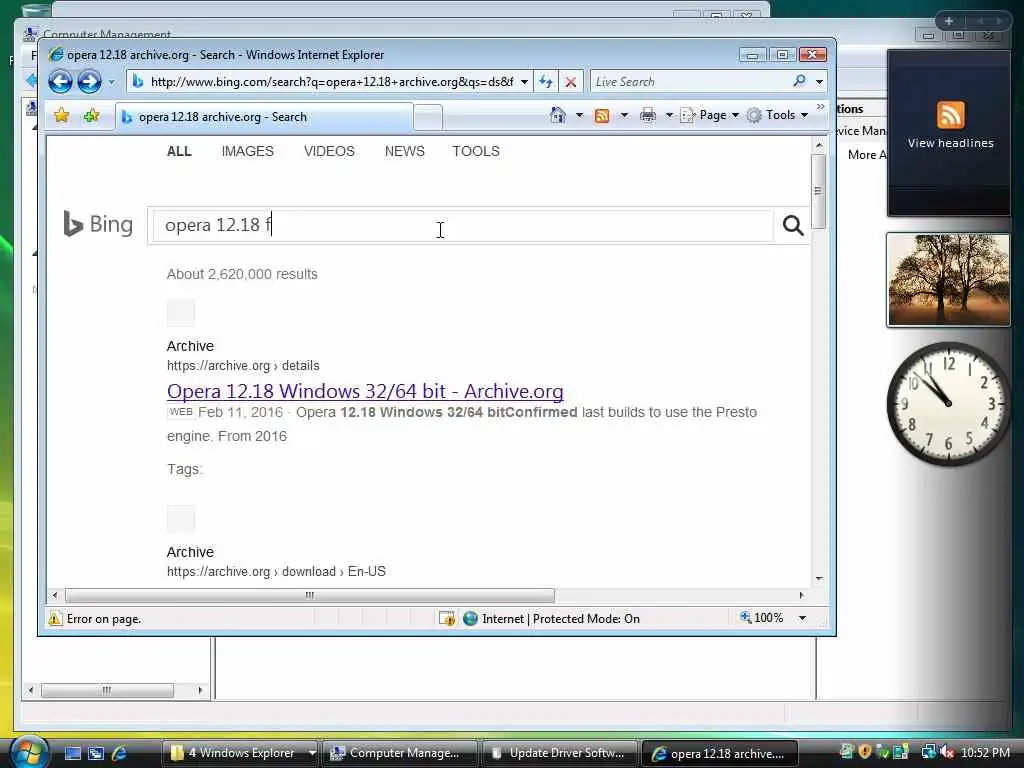Click the address bar URL field
This screenshot has width=1024, height=768.
(331, 82)
